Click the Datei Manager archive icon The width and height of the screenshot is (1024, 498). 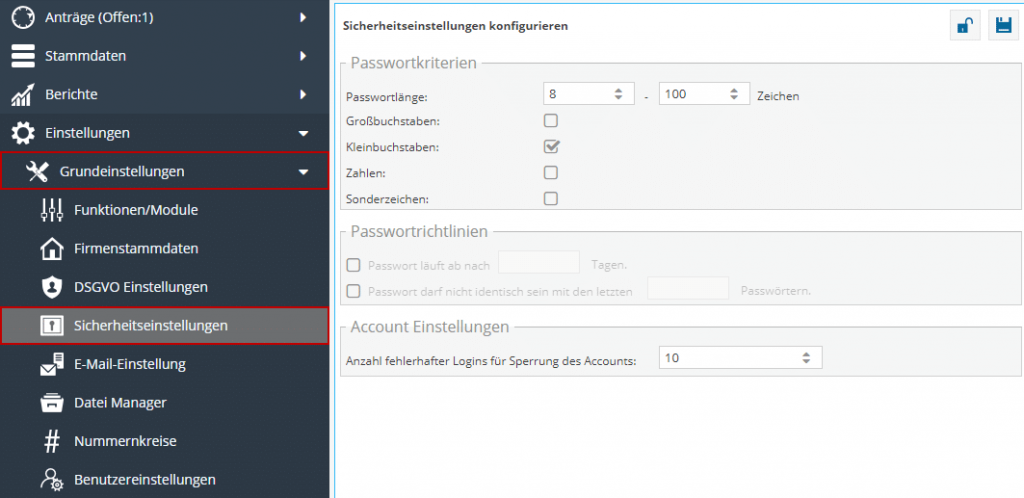(51, 403)
